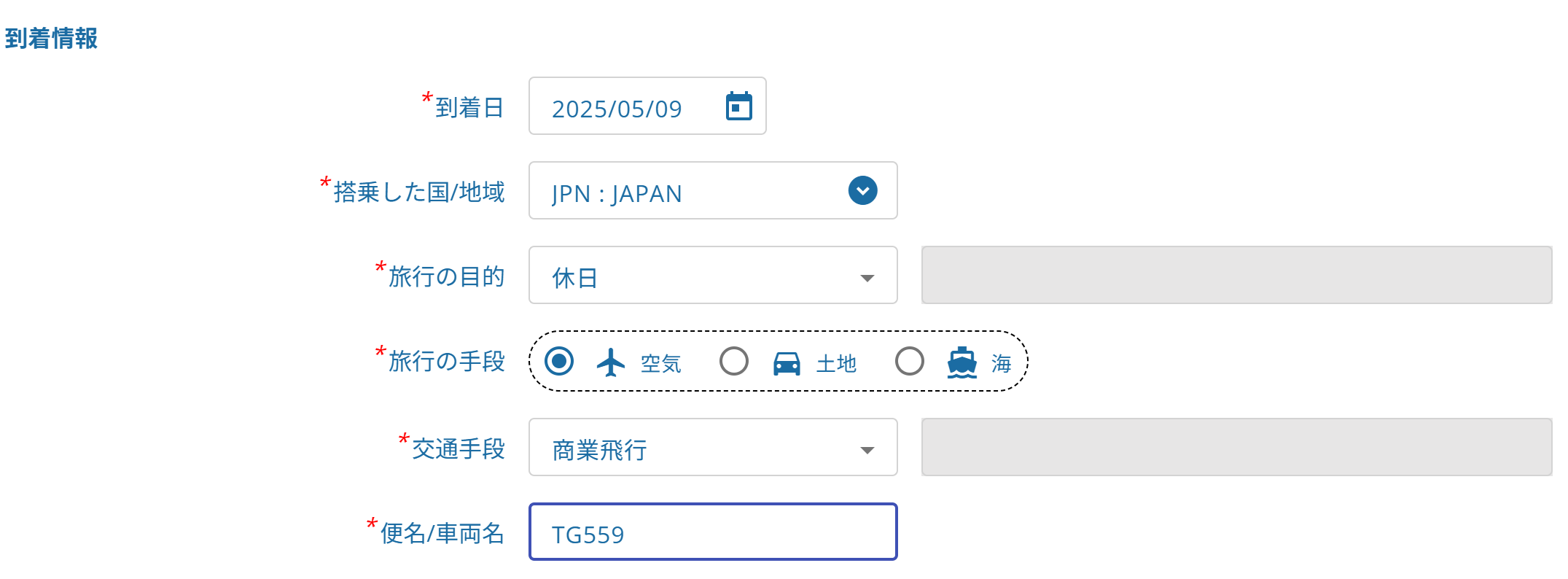Click the 土地 label text
Viewport: 1568px width, 579px height.
coord(836,363)
